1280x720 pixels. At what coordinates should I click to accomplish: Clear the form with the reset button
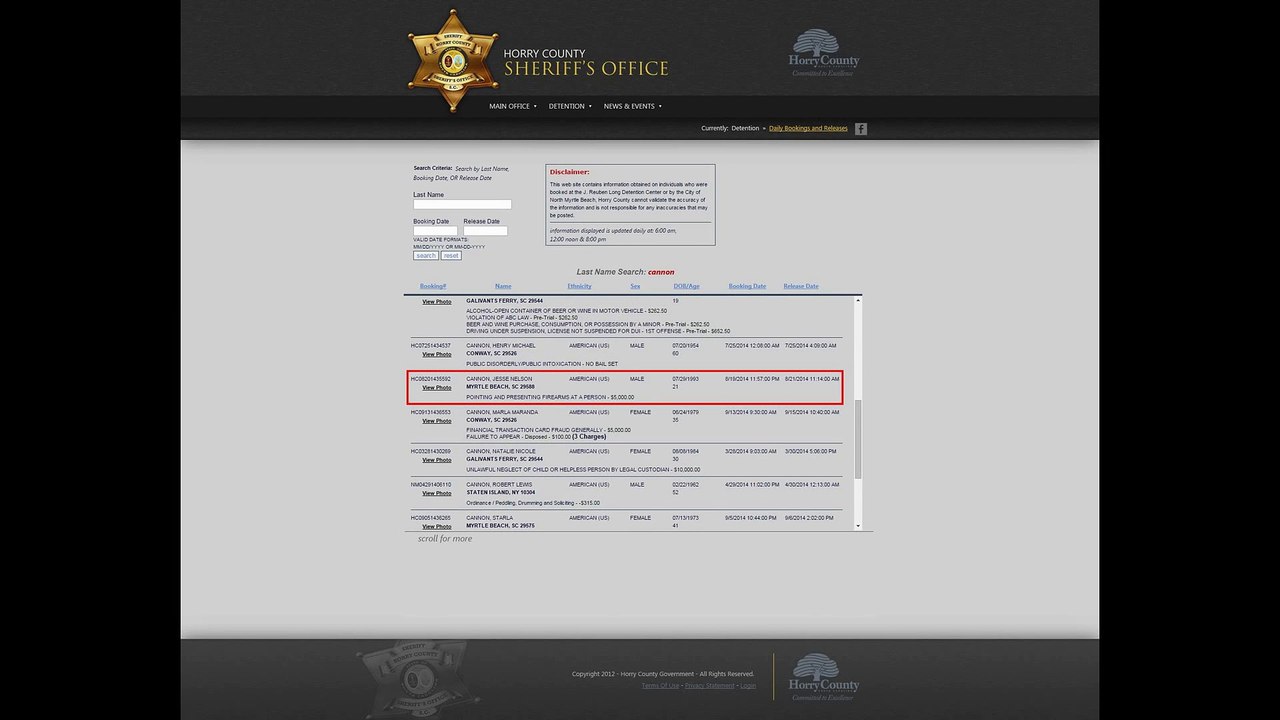click(x=451, y=256)
